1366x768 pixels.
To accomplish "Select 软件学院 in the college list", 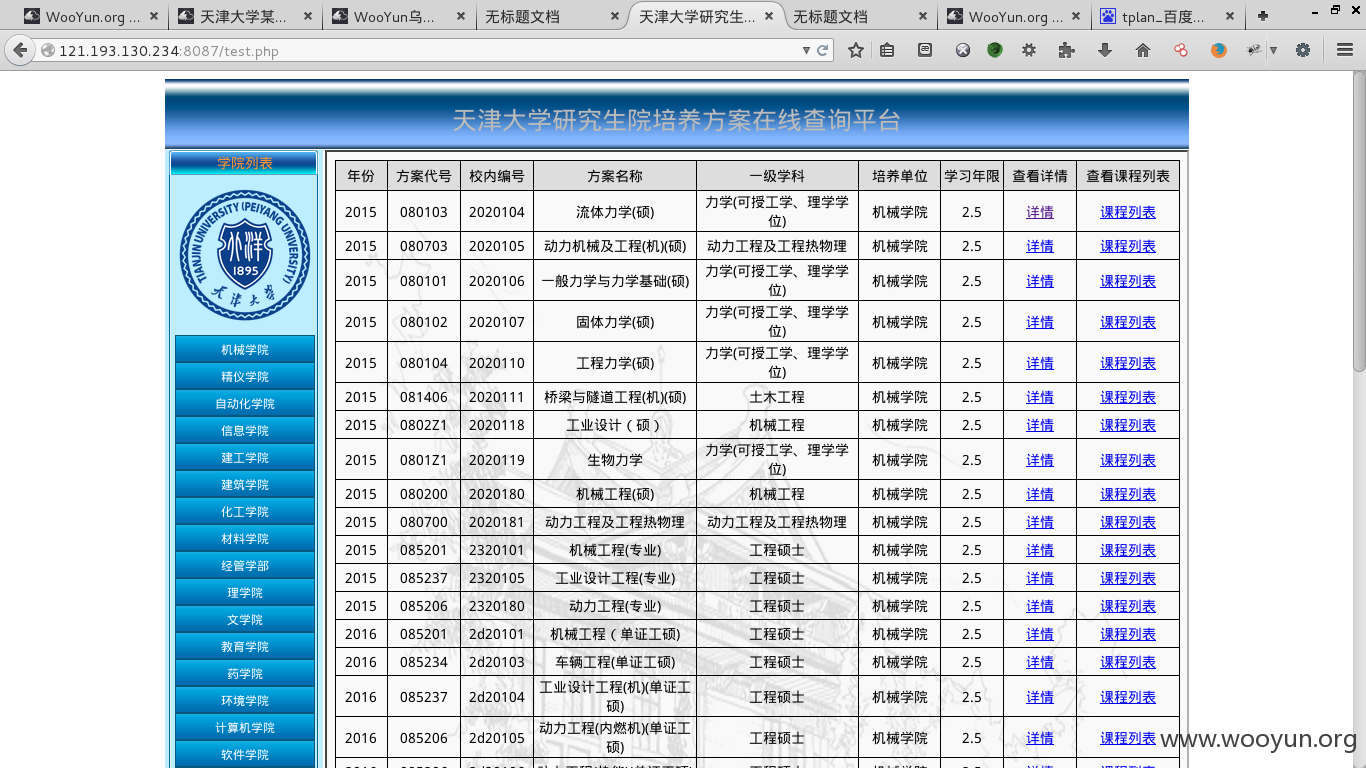I will [x=245, y=755].
